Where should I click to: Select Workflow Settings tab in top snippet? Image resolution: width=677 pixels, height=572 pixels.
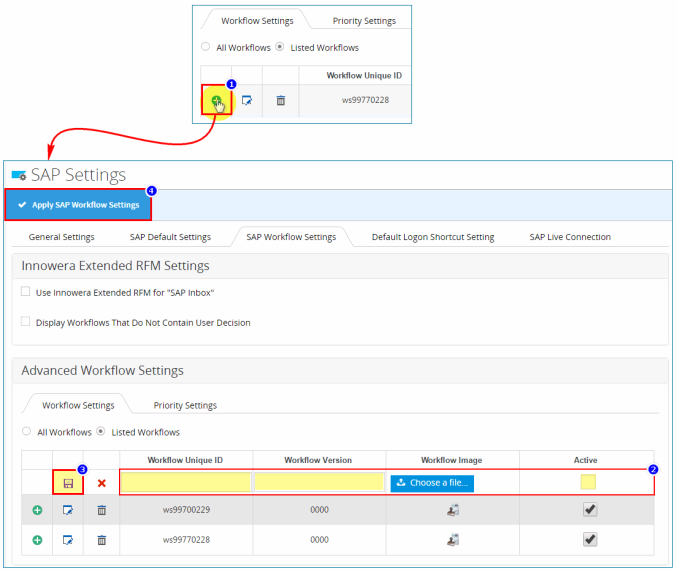click(257, 21)
